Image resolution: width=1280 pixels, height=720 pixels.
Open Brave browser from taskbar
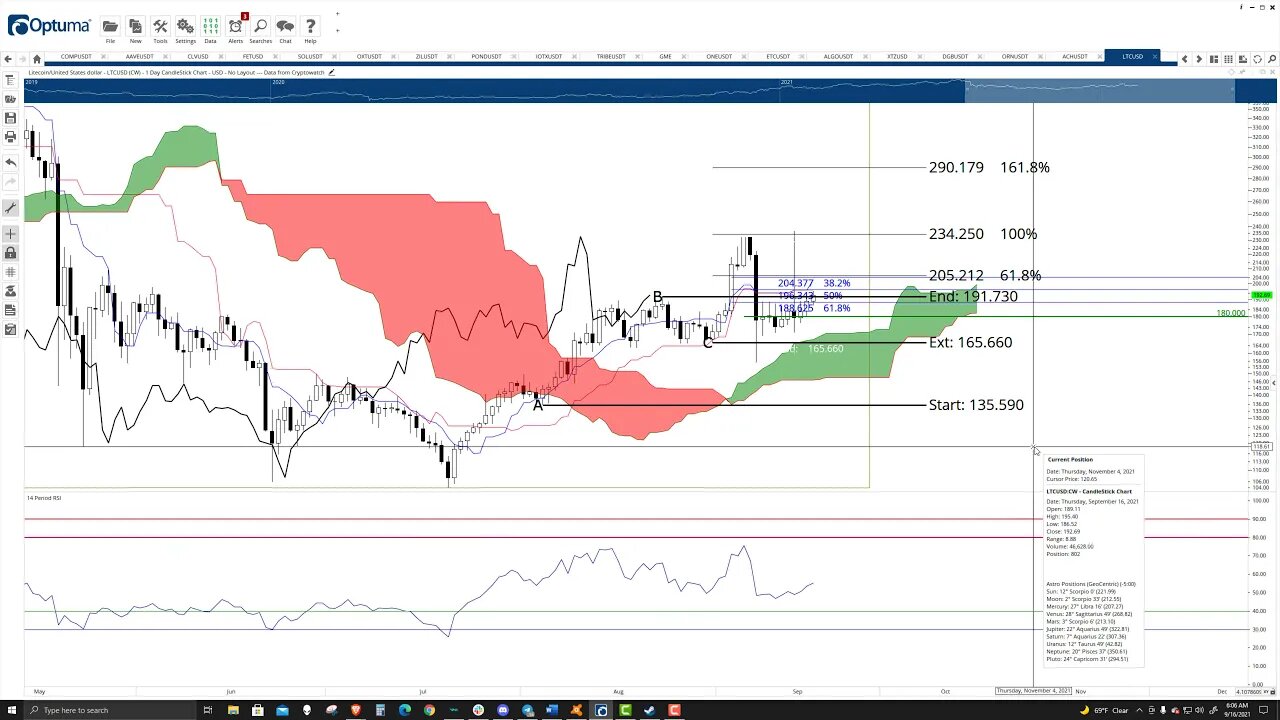pos(355,710)
